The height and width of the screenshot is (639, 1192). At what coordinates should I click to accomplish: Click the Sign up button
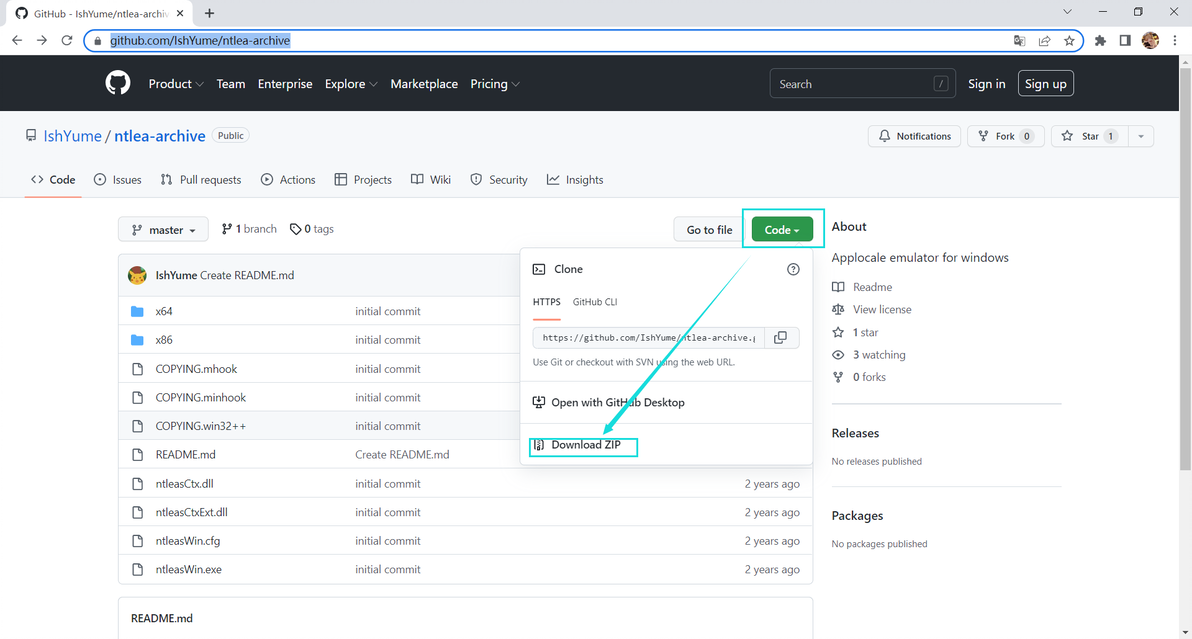point(1045,84)
